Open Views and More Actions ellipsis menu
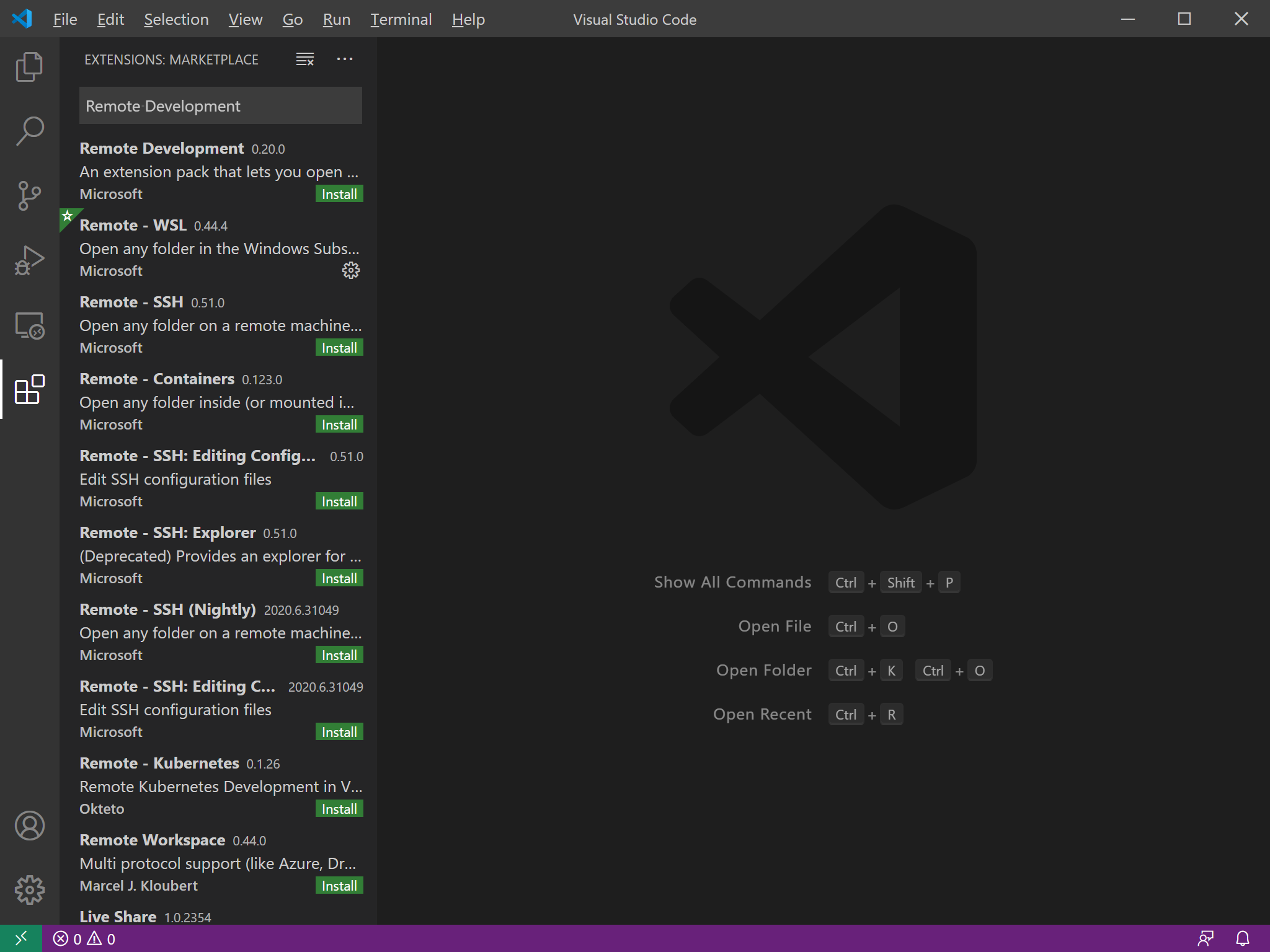 (x=344, y=59)
